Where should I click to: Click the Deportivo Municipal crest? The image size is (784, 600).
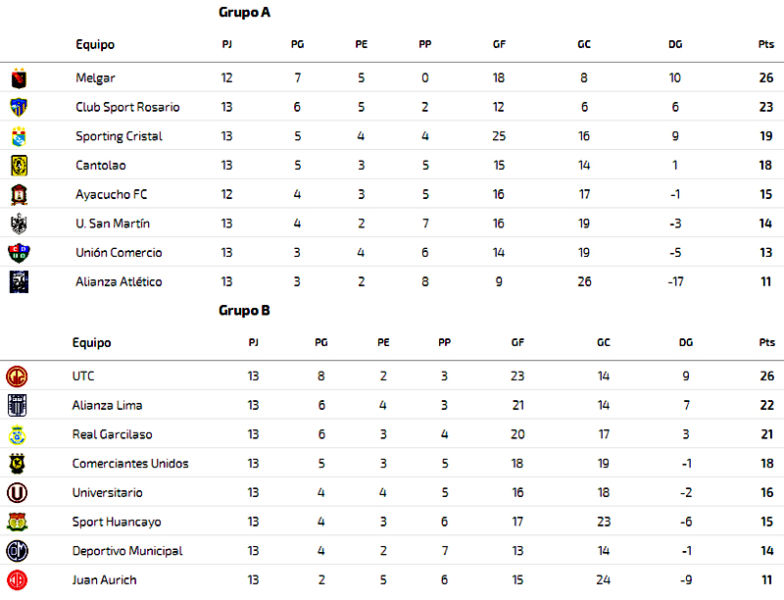[x=17, y=551]
